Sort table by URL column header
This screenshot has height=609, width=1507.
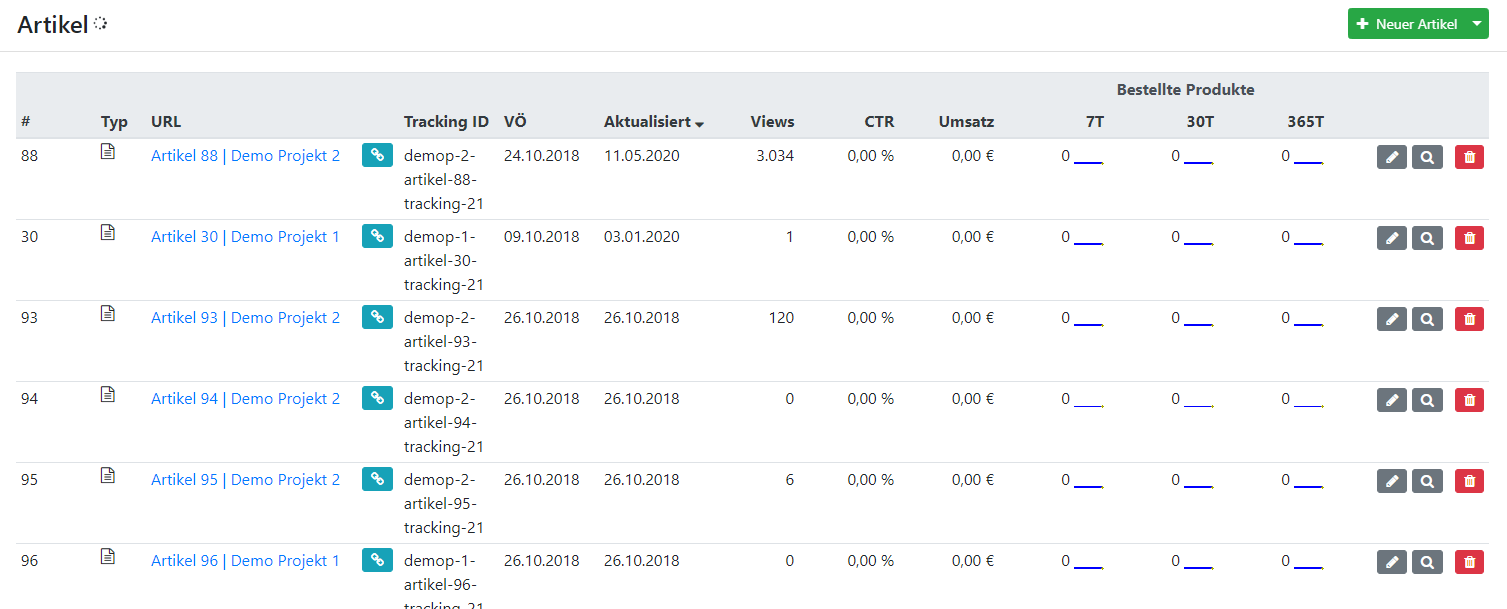(166, 122)
